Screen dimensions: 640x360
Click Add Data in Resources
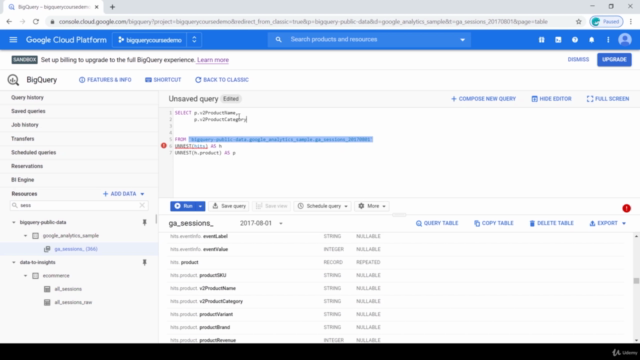tap(123, 194)
